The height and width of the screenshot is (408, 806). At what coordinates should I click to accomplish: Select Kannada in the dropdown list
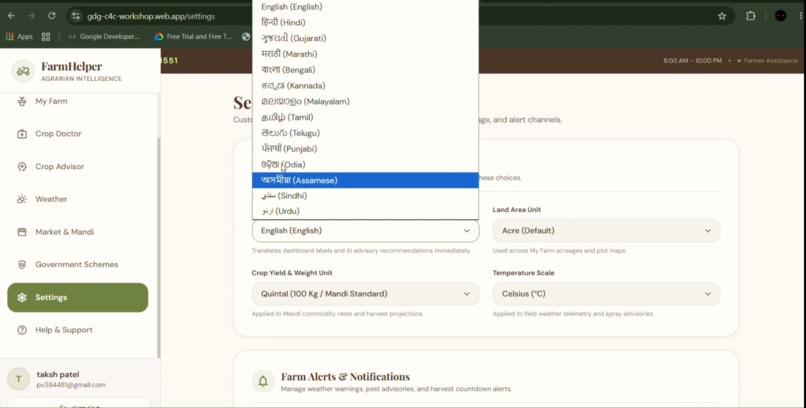[x=365, y=86]
